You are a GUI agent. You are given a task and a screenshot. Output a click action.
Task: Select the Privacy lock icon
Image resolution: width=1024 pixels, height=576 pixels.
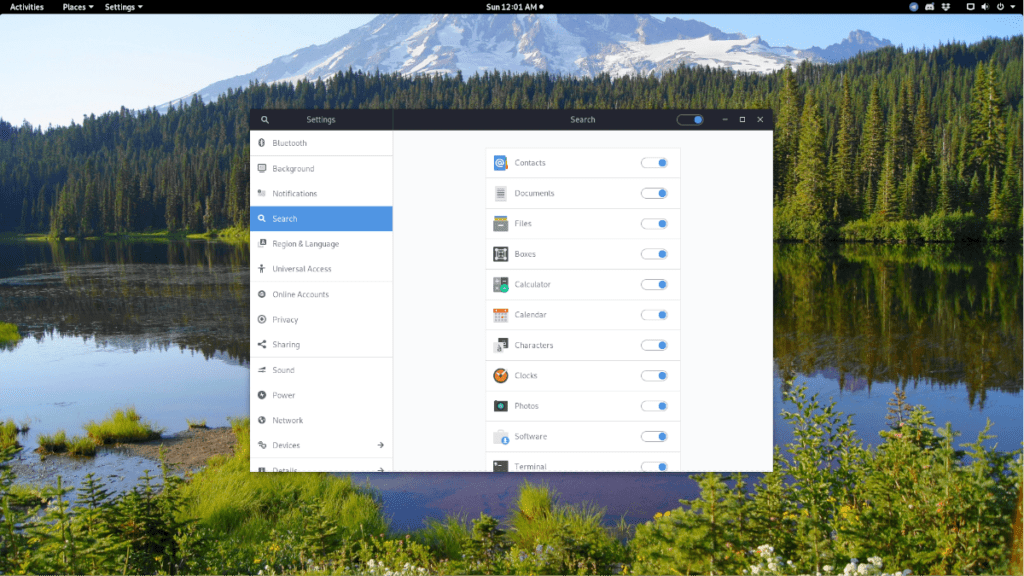[266, 319]
